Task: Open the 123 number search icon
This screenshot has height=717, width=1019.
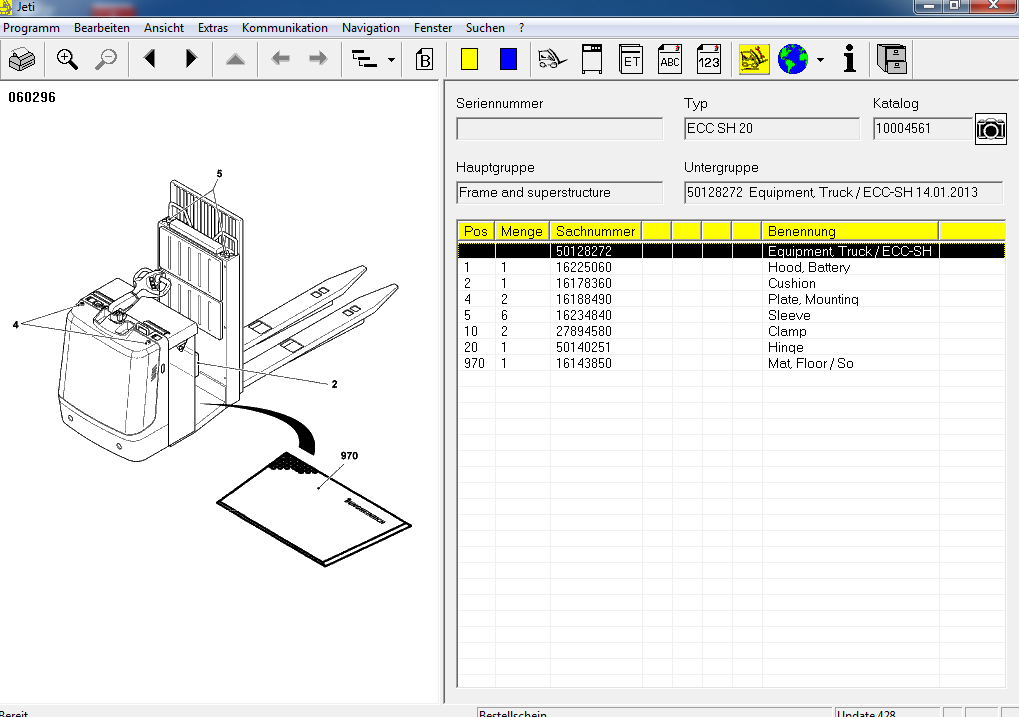Action: [x=709, y=60]
